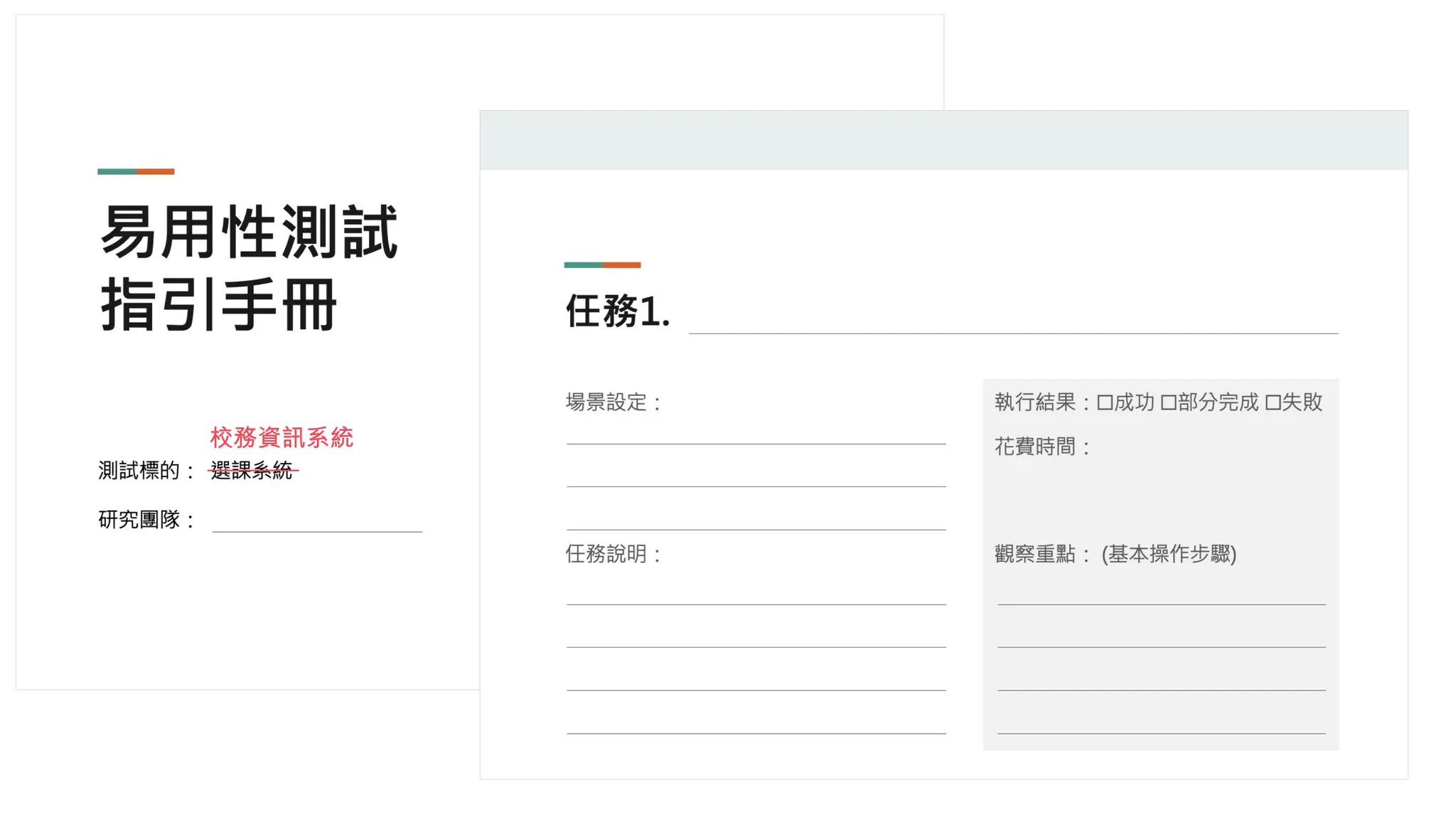The width and height of the screenshot is (1456, 819).
Task: Tick the 失敗 checkbox
Action: click(1273, 403)
